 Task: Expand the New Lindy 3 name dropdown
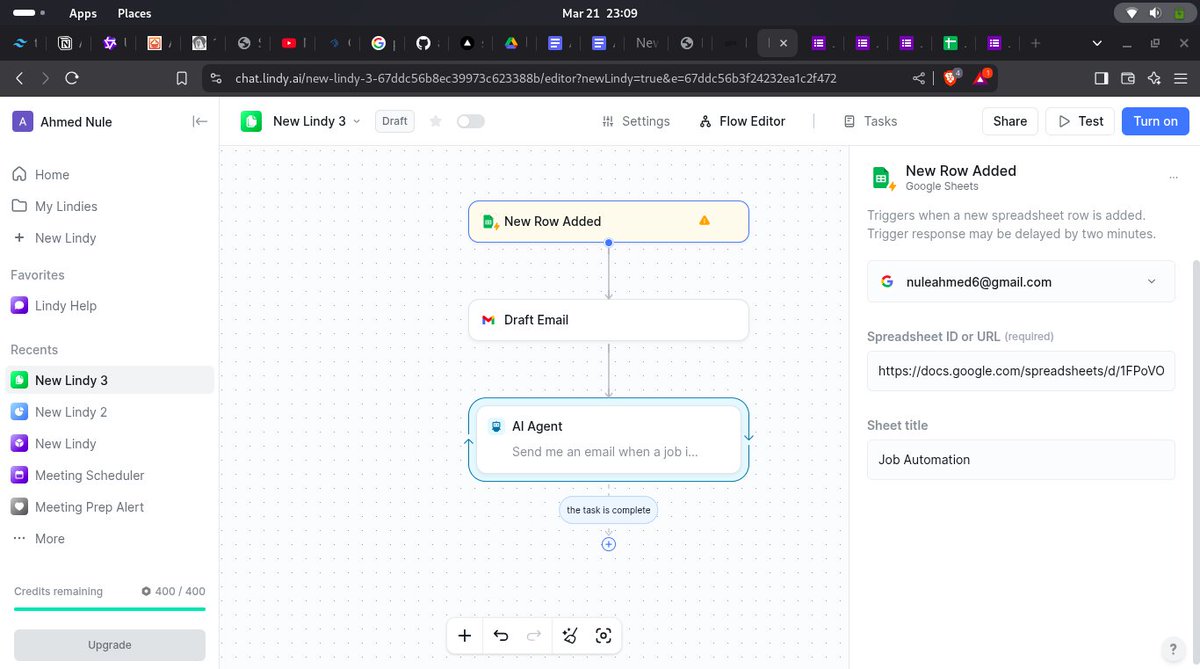[357, 121]
